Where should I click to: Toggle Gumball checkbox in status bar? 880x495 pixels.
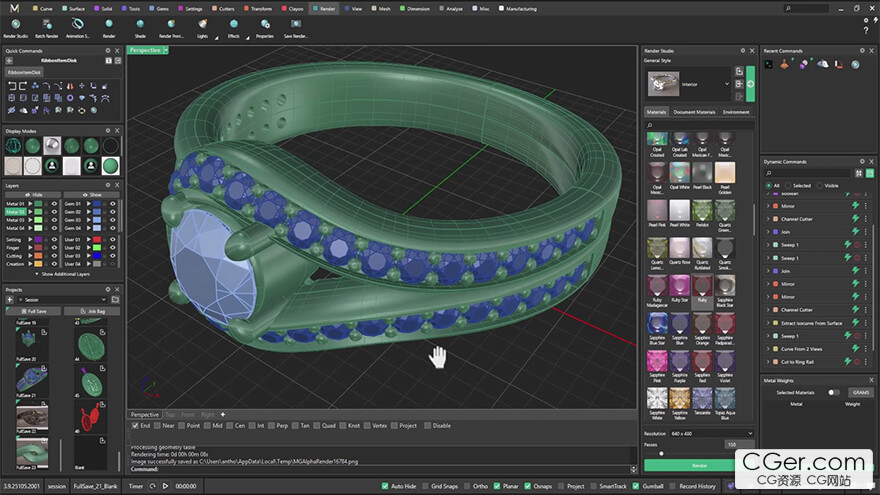pos(636,486)
